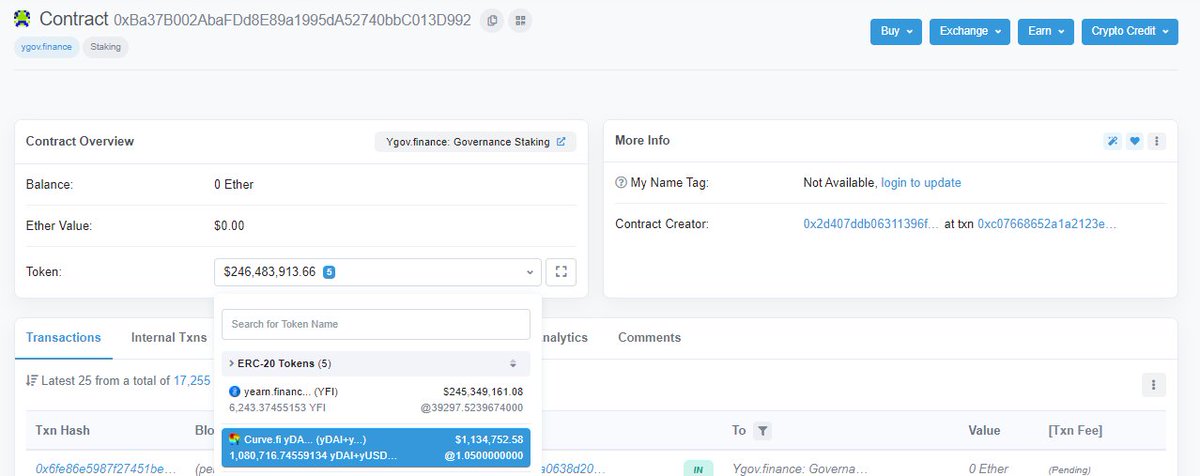Click the IN direction badge
The width and height of the screenshot is (1200, 476).
(698, 468)
